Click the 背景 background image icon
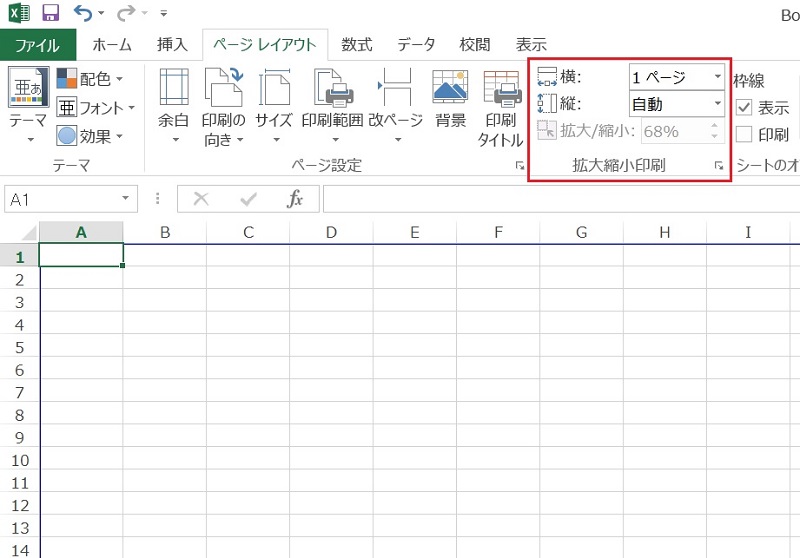800x558 pixels. coord(451,88)
